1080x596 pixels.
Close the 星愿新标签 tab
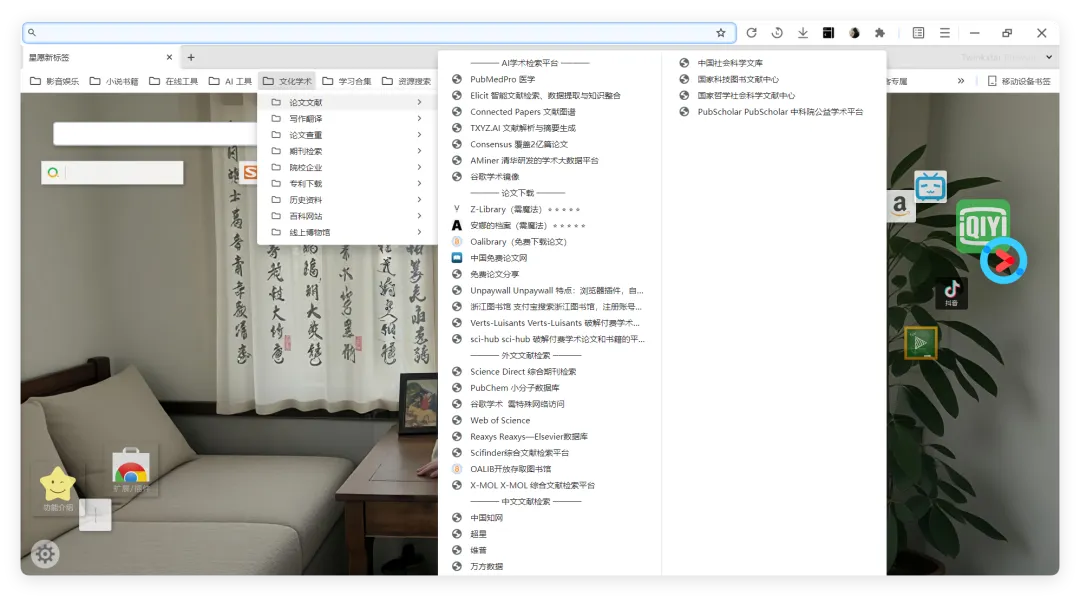[x=169, y=57]
